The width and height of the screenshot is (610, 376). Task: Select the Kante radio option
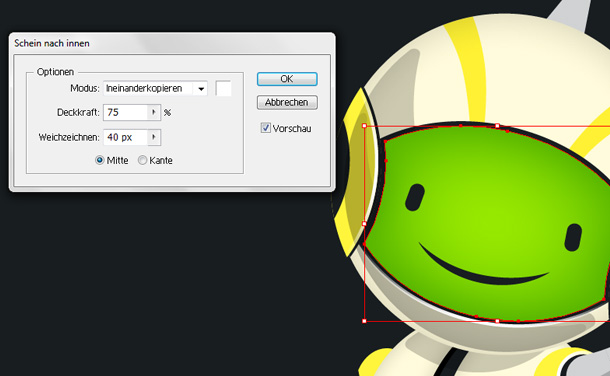(142, 160)
